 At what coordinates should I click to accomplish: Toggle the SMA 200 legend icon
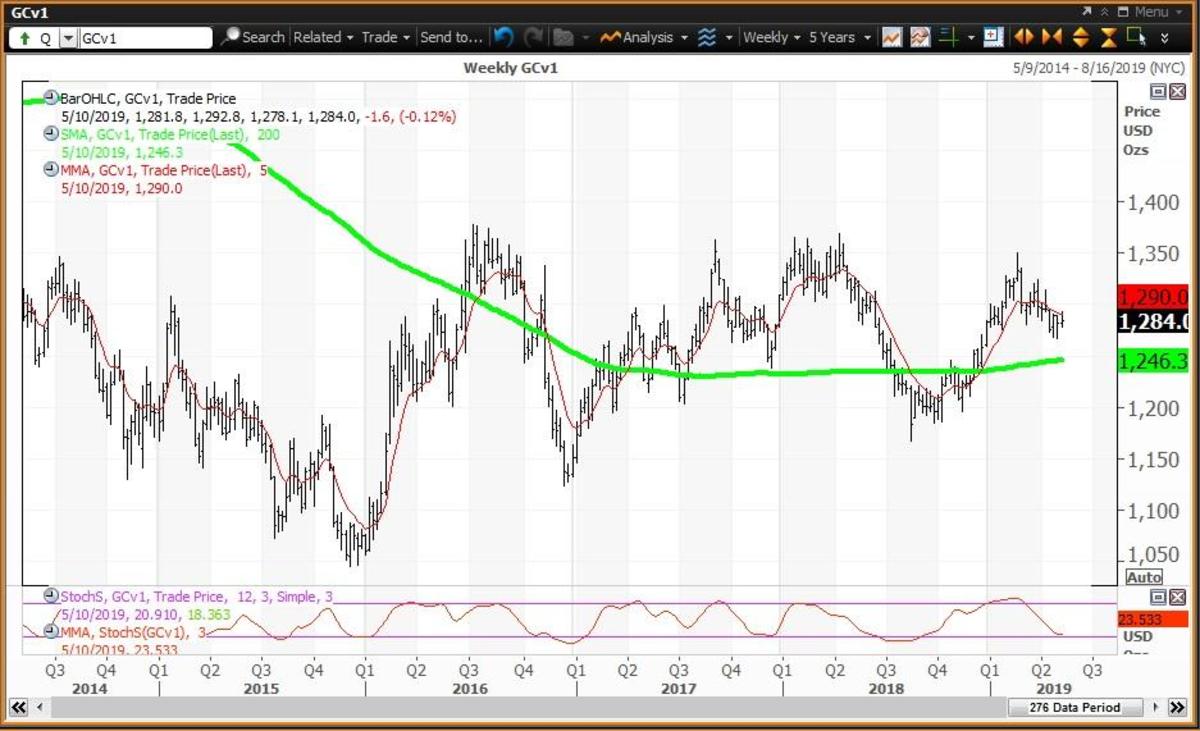point(50,133)
